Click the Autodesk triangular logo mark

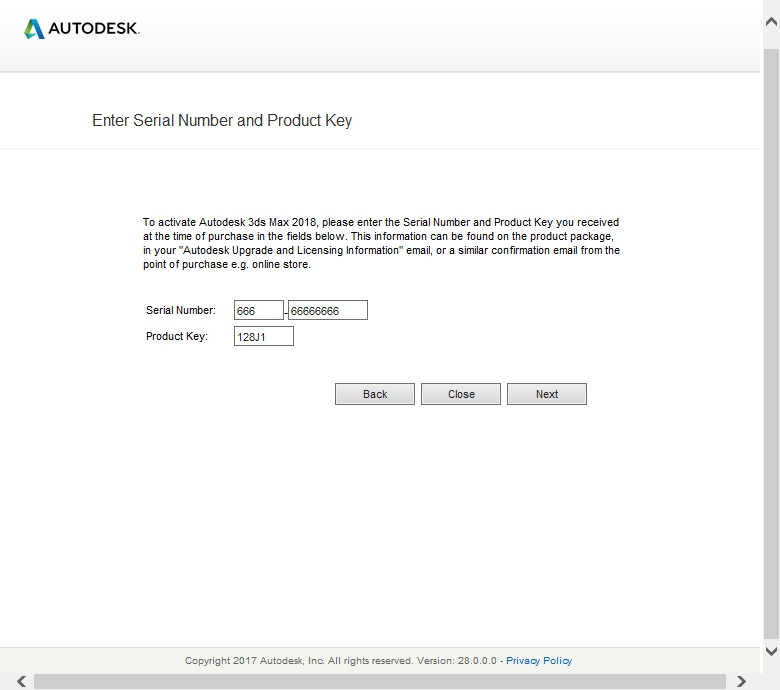(x=34, y=29)
